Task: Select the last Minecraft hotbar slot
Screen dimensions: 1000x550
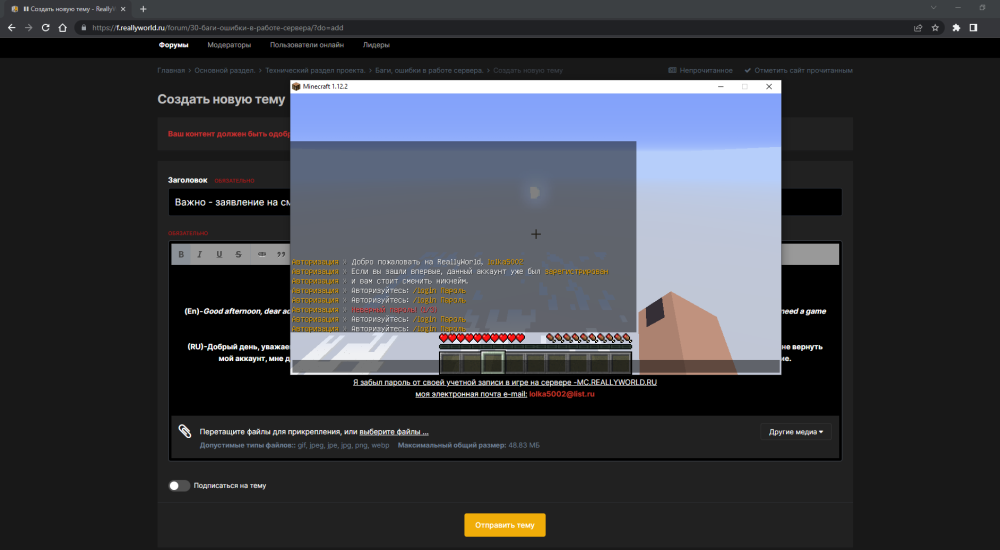Action: (621, 362)
